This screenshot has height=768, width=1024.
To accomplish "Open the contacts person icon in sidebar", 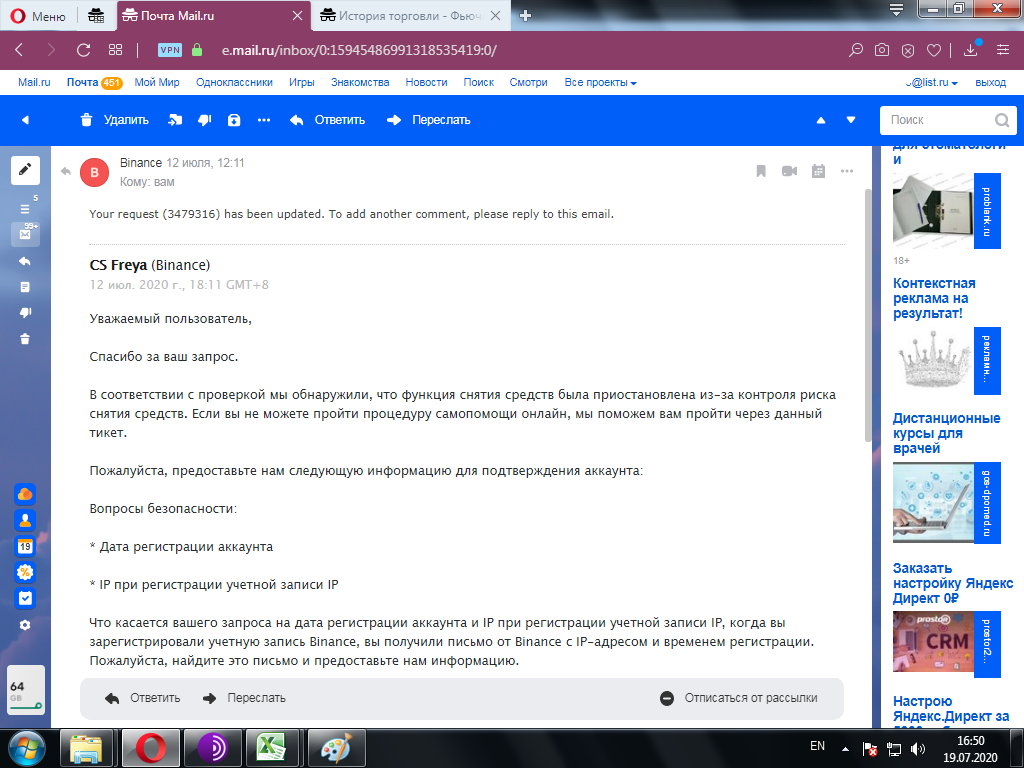I will pyautogui.click(x=25, y=520).
